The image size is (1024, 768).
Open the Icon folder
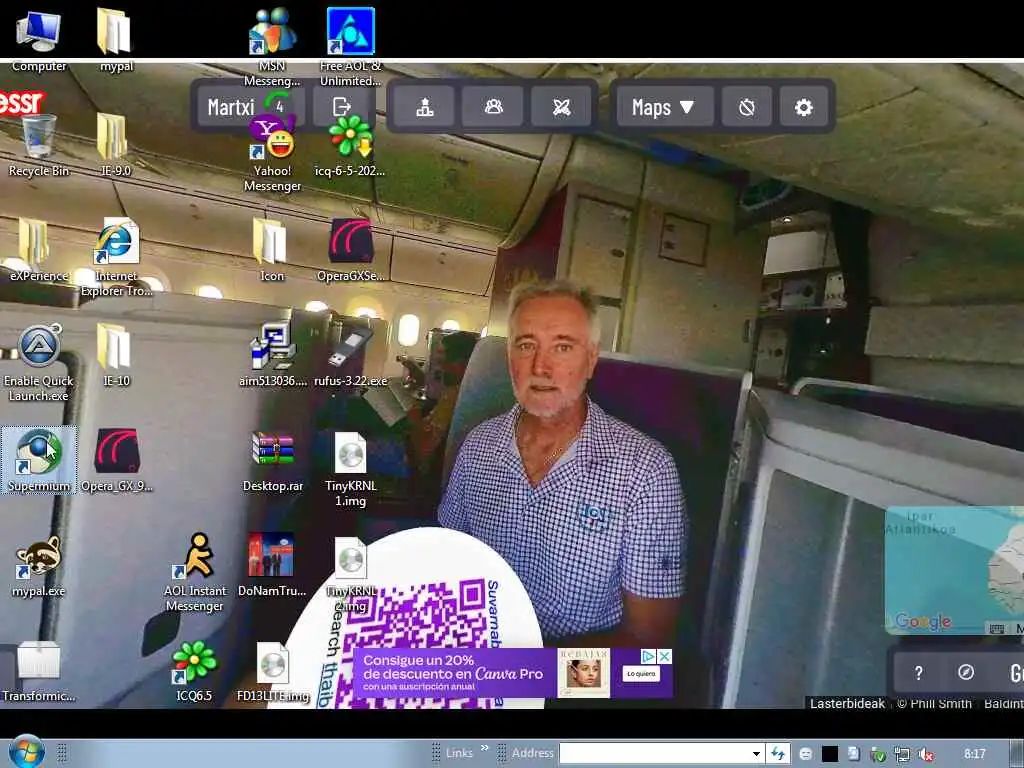272,250
